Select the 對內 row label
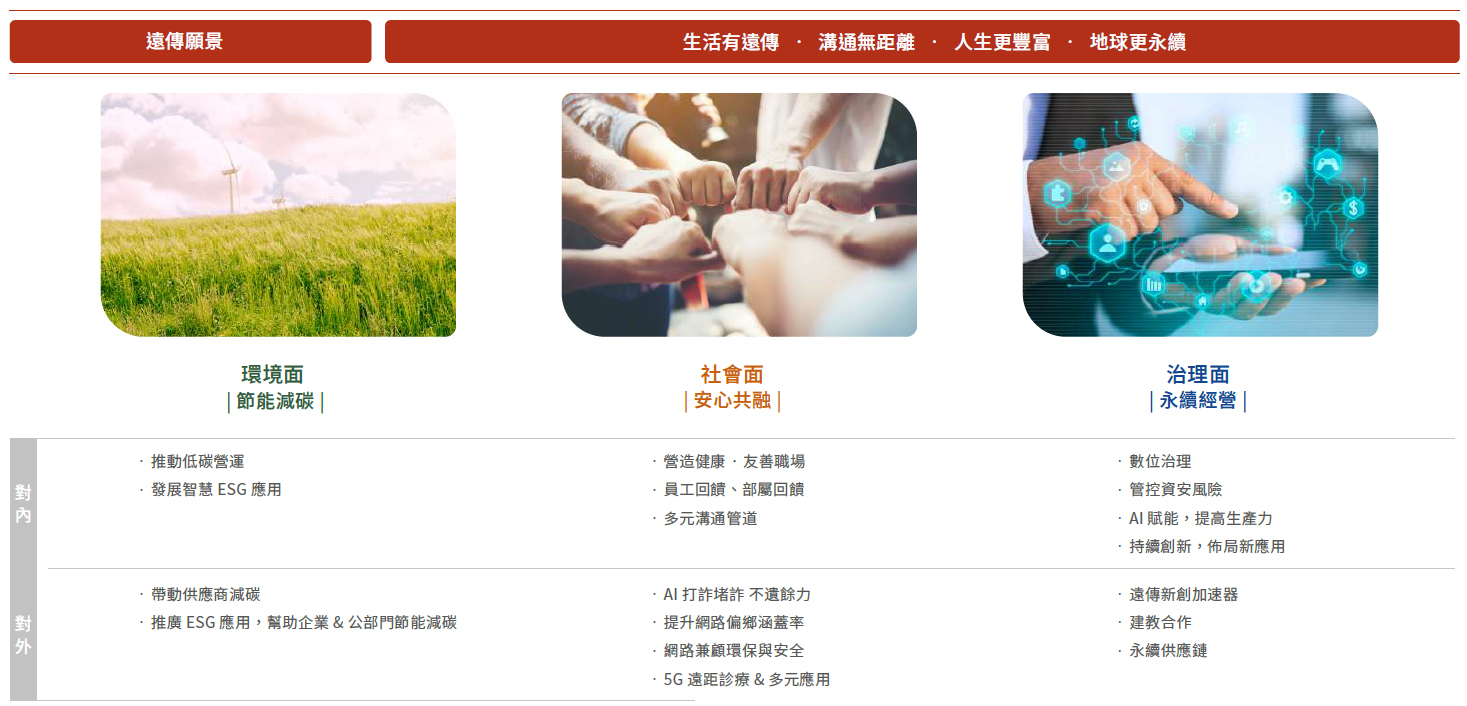Viewport: 1467px width, 706px height. point(23,504)
